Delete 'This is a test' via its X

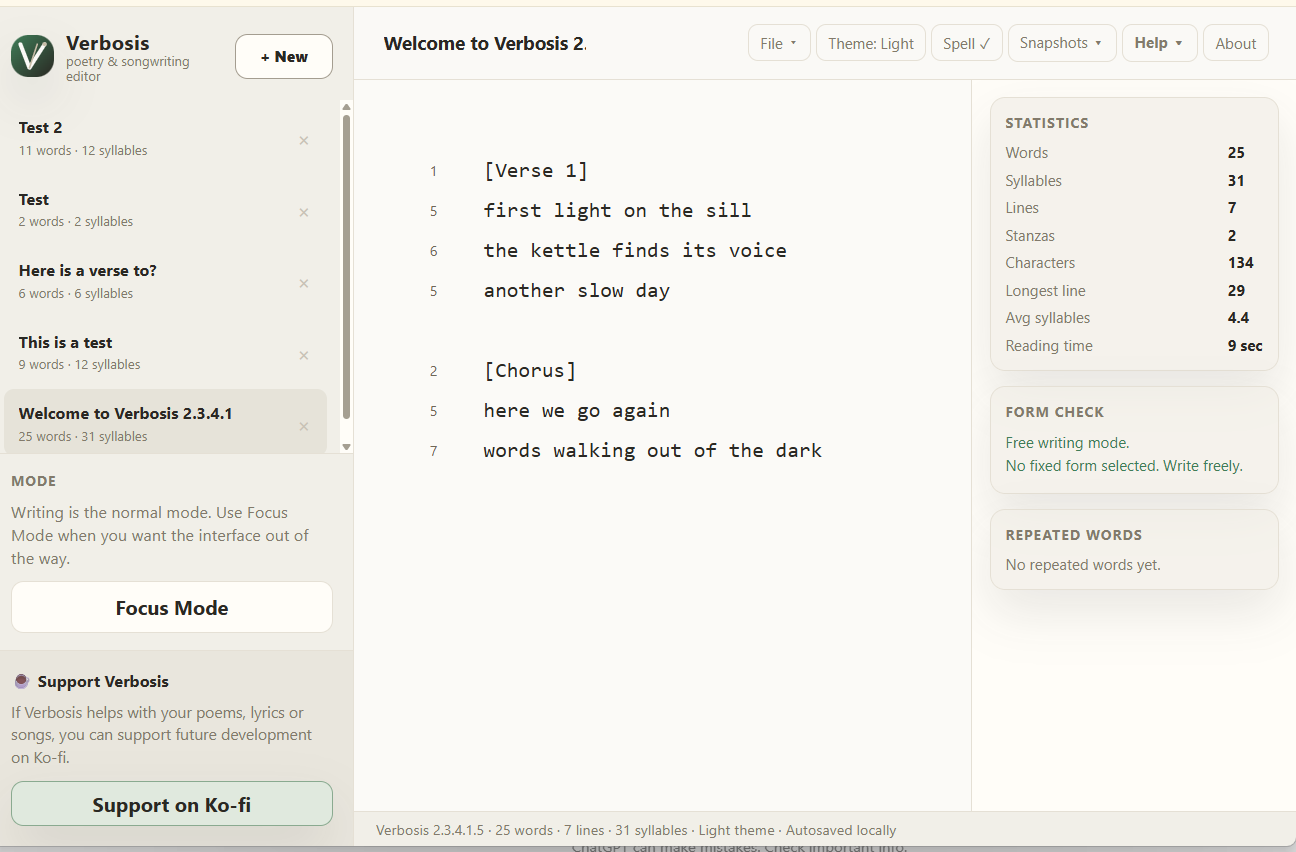click(x=304, y=355)
